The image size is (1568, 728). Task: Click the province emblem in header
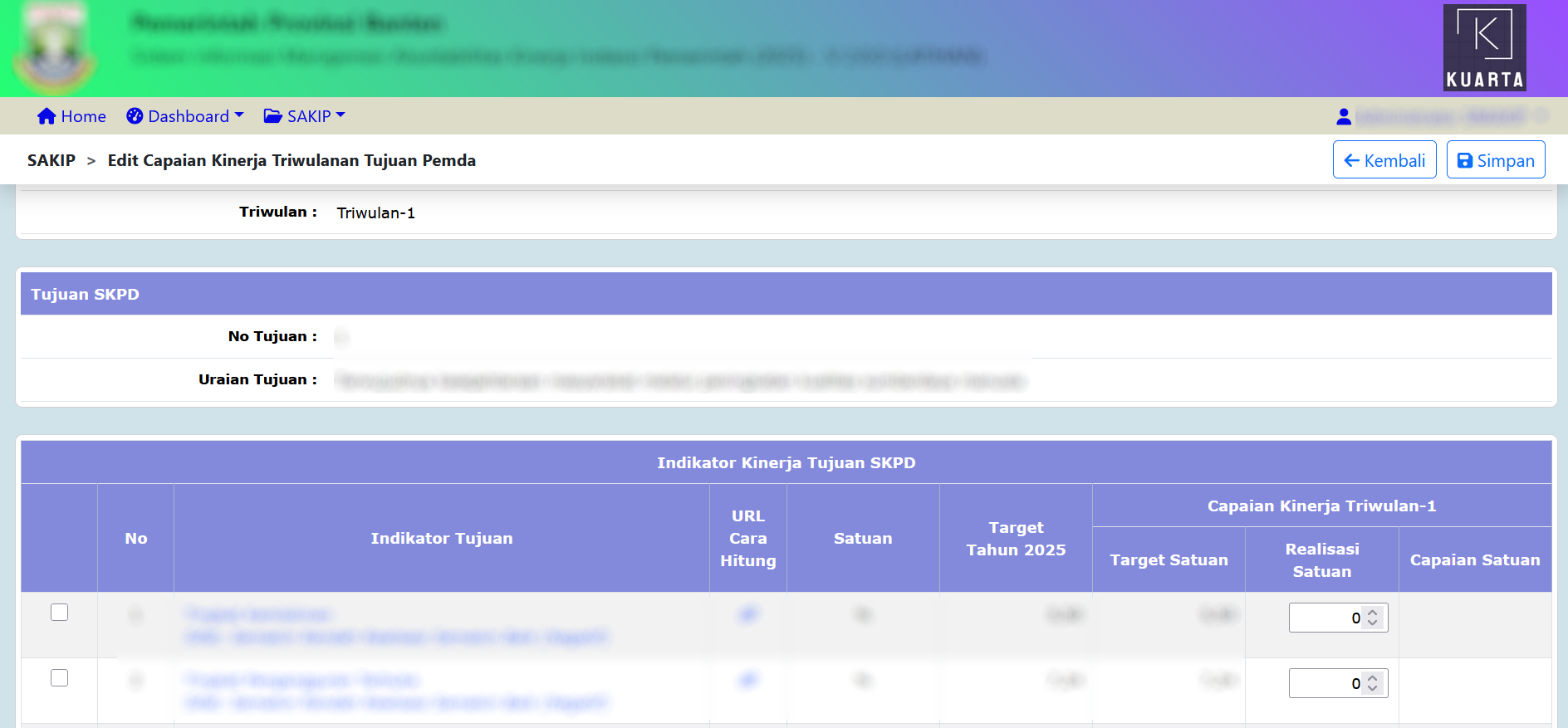55,48
